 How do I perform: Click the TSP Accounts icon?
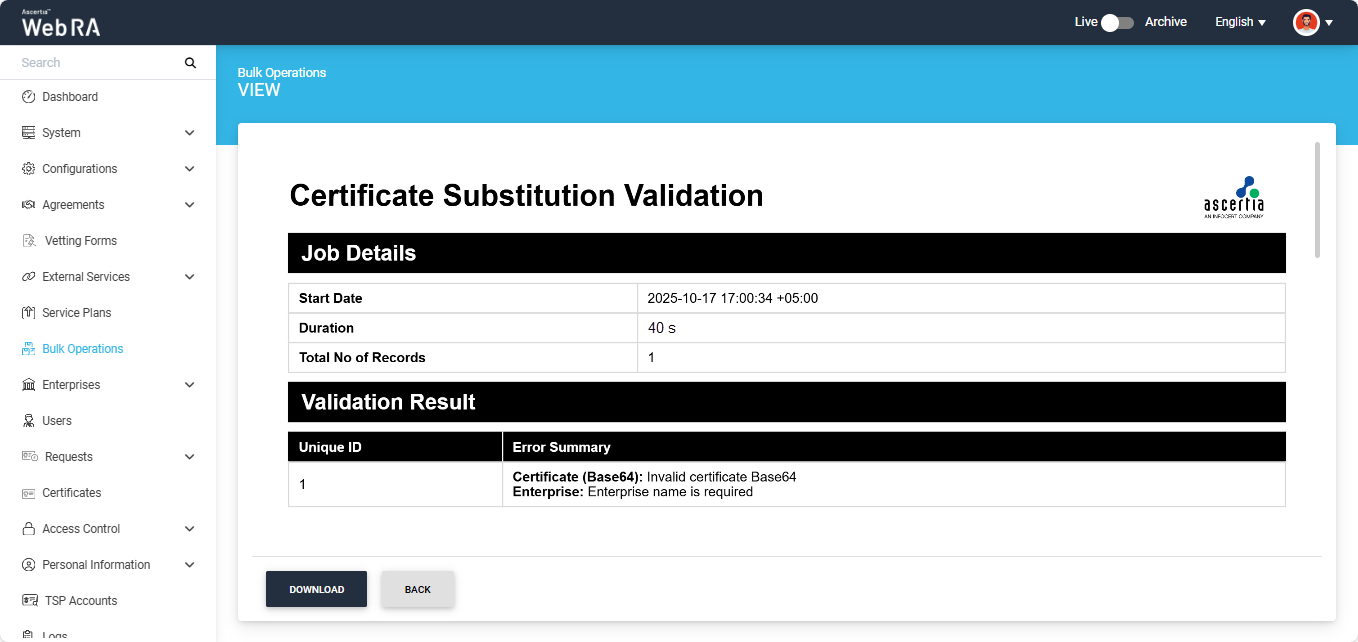click(30, 601)
